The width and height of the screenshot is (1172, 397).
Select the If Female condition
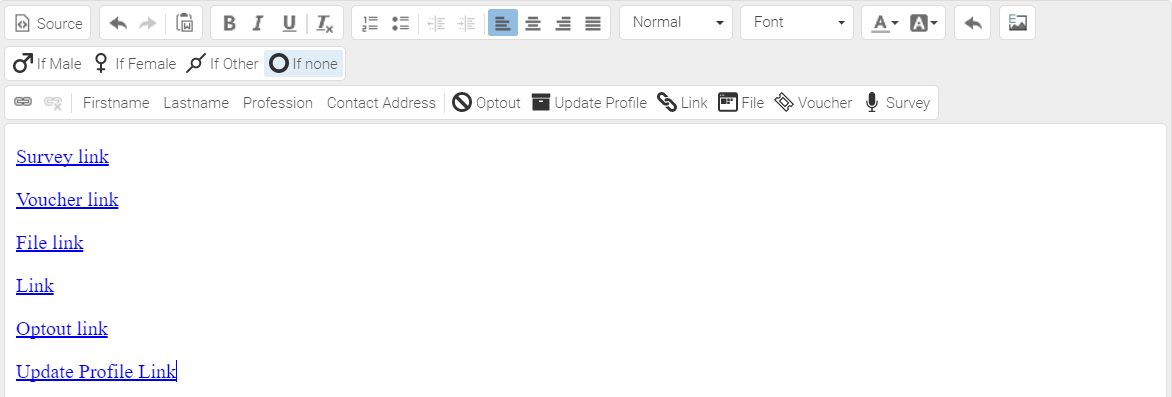[135, 64]
